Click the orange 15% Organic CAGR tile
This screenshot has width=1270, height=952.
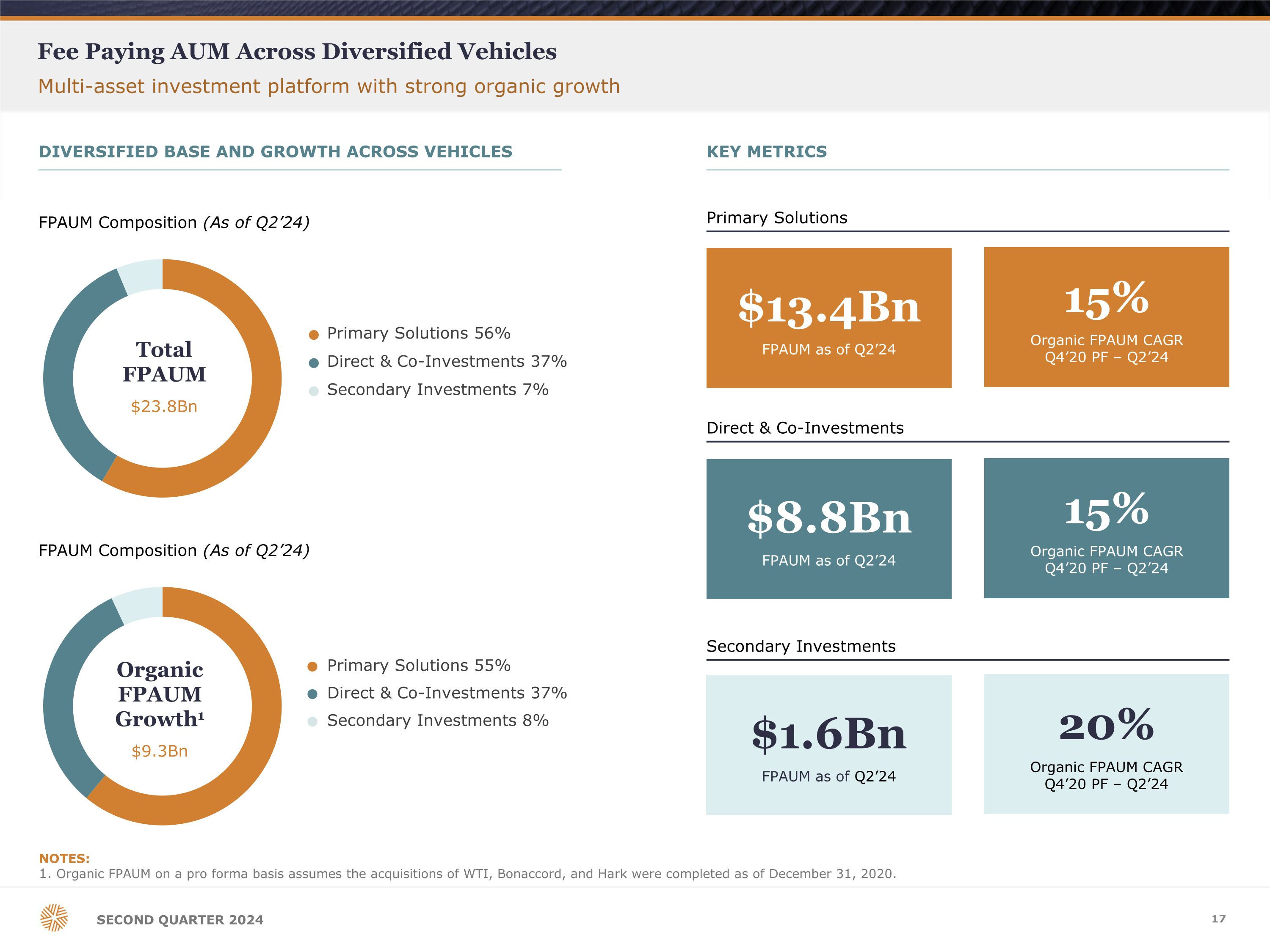1106,317
